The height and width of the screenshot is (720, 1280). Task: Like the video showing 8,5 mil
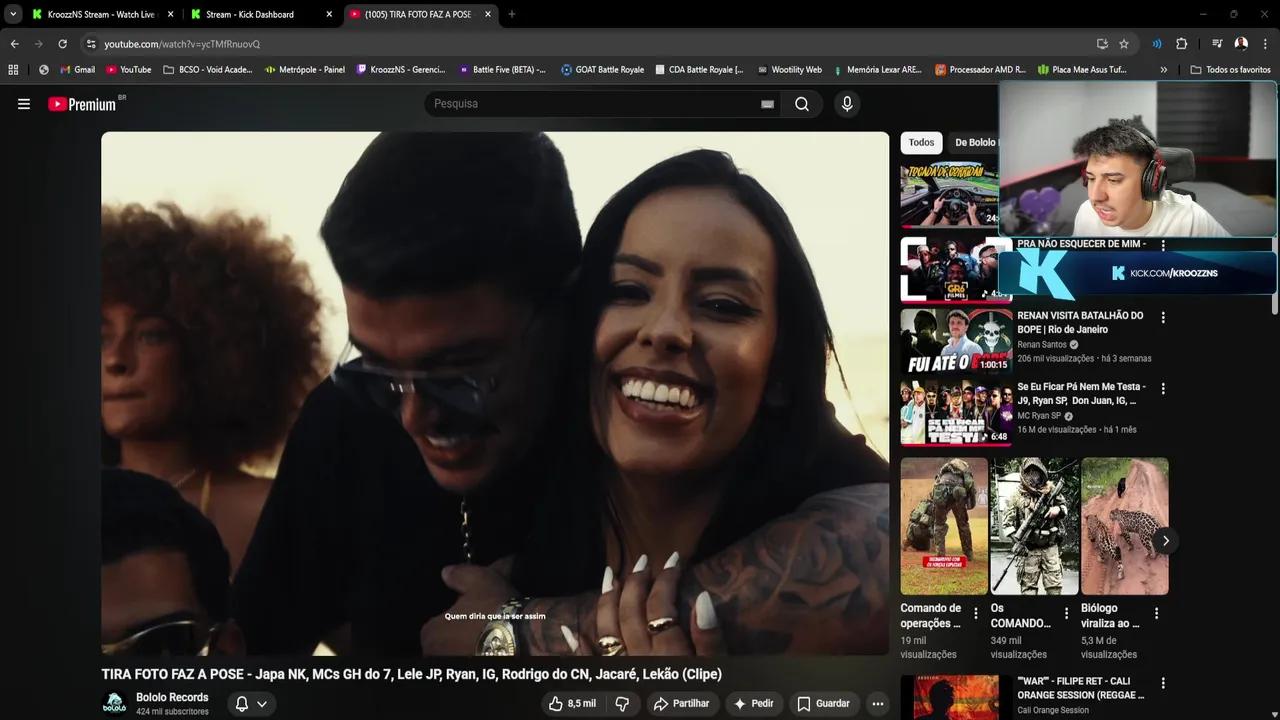point(571,703)
